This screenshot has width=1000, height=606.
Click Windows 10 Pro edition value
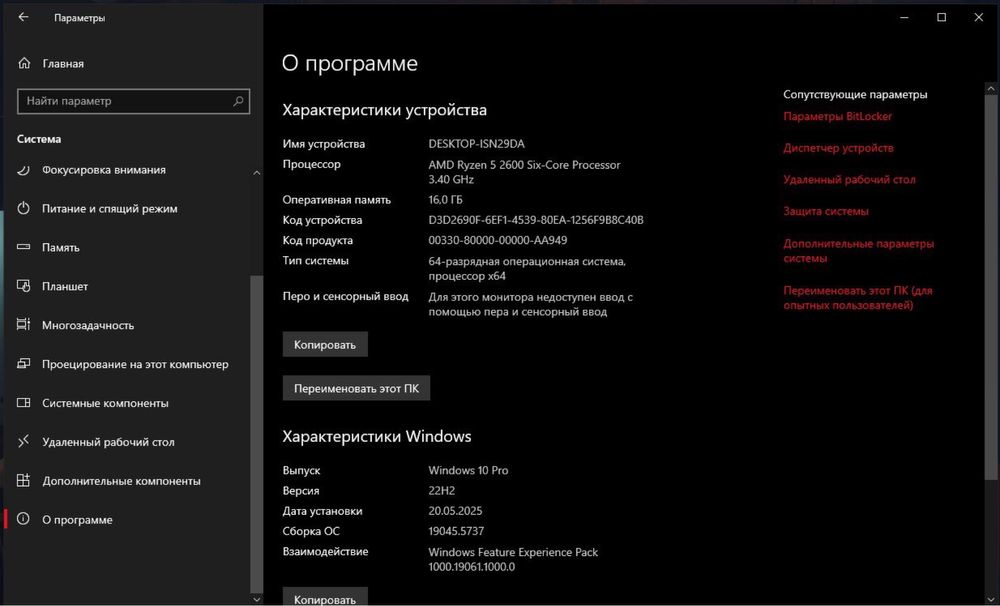click(468, 470)
